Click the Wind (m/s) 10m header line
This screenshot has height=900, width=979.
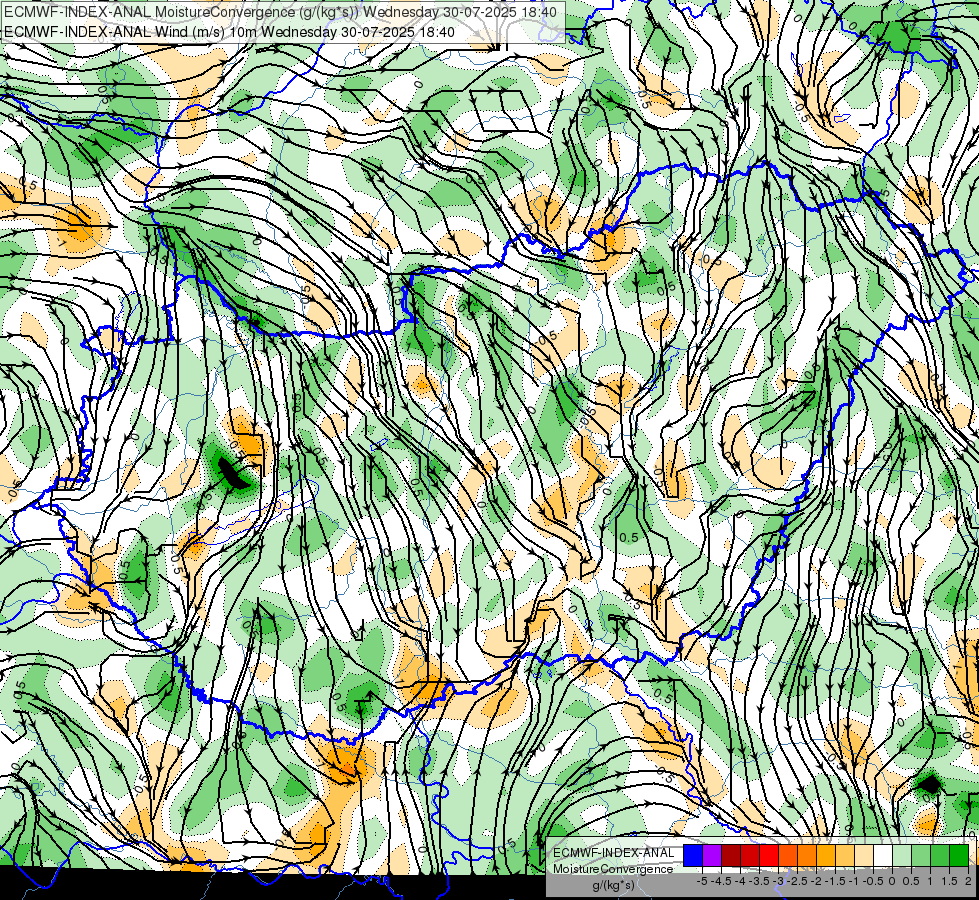coord(229,32)
